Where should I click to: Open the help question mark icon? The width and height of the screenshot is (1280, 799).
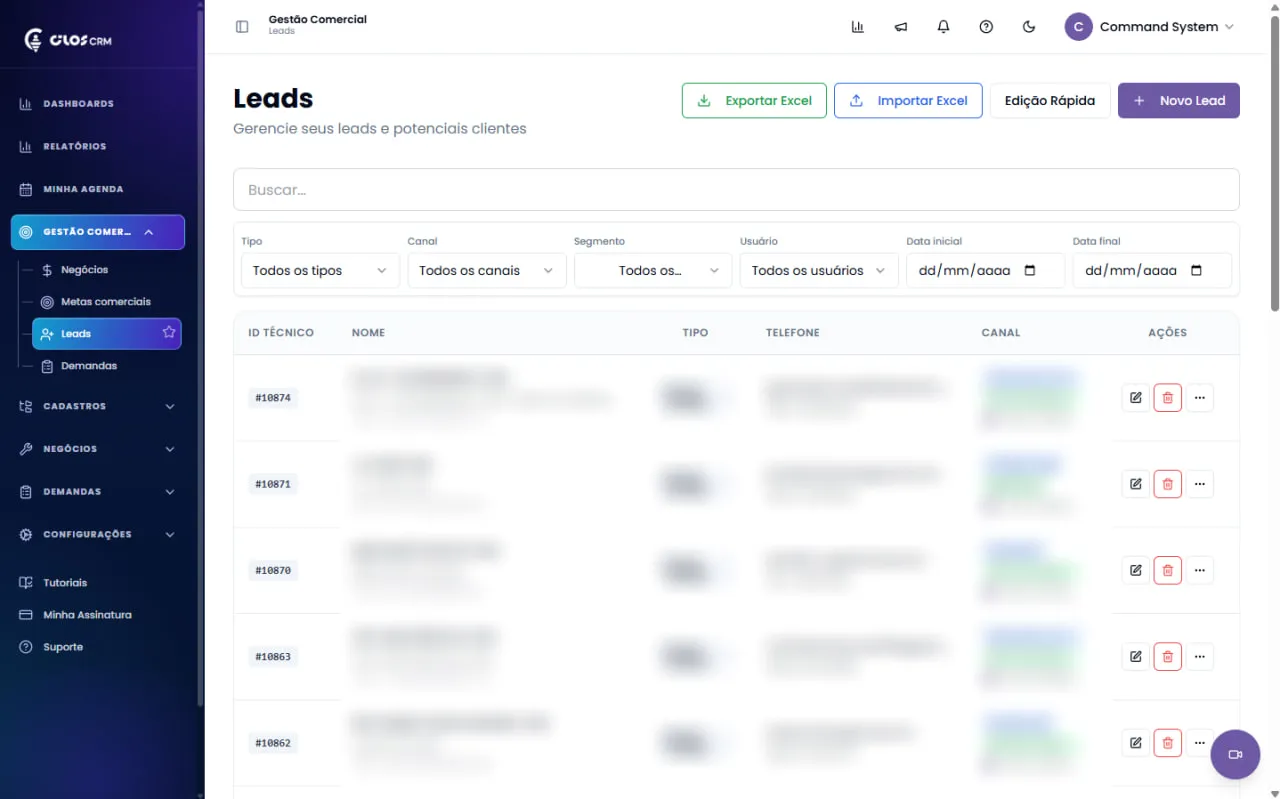pos(987,27)
